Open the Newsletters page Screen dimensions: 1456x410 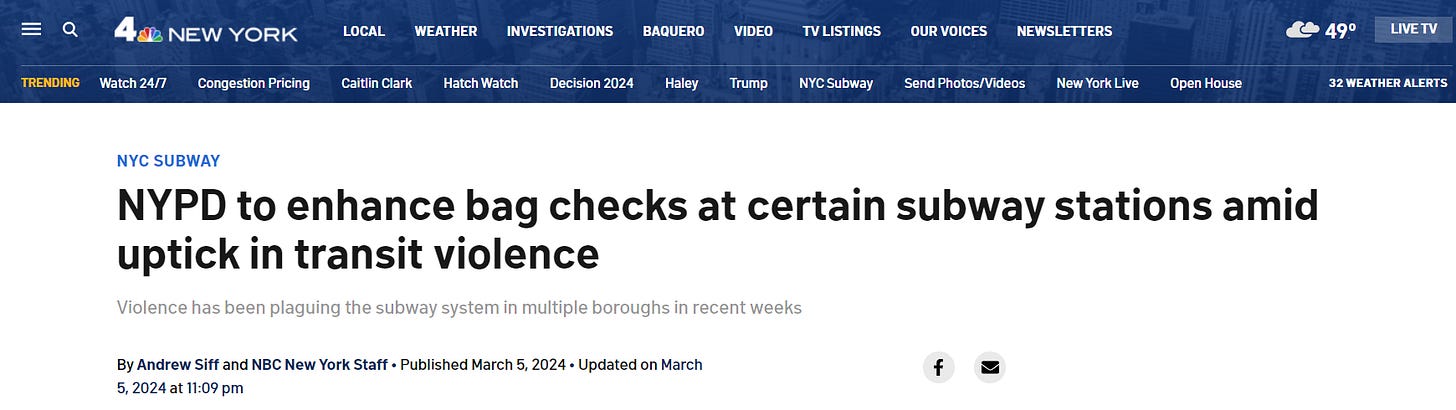[x=1064, y=31]
